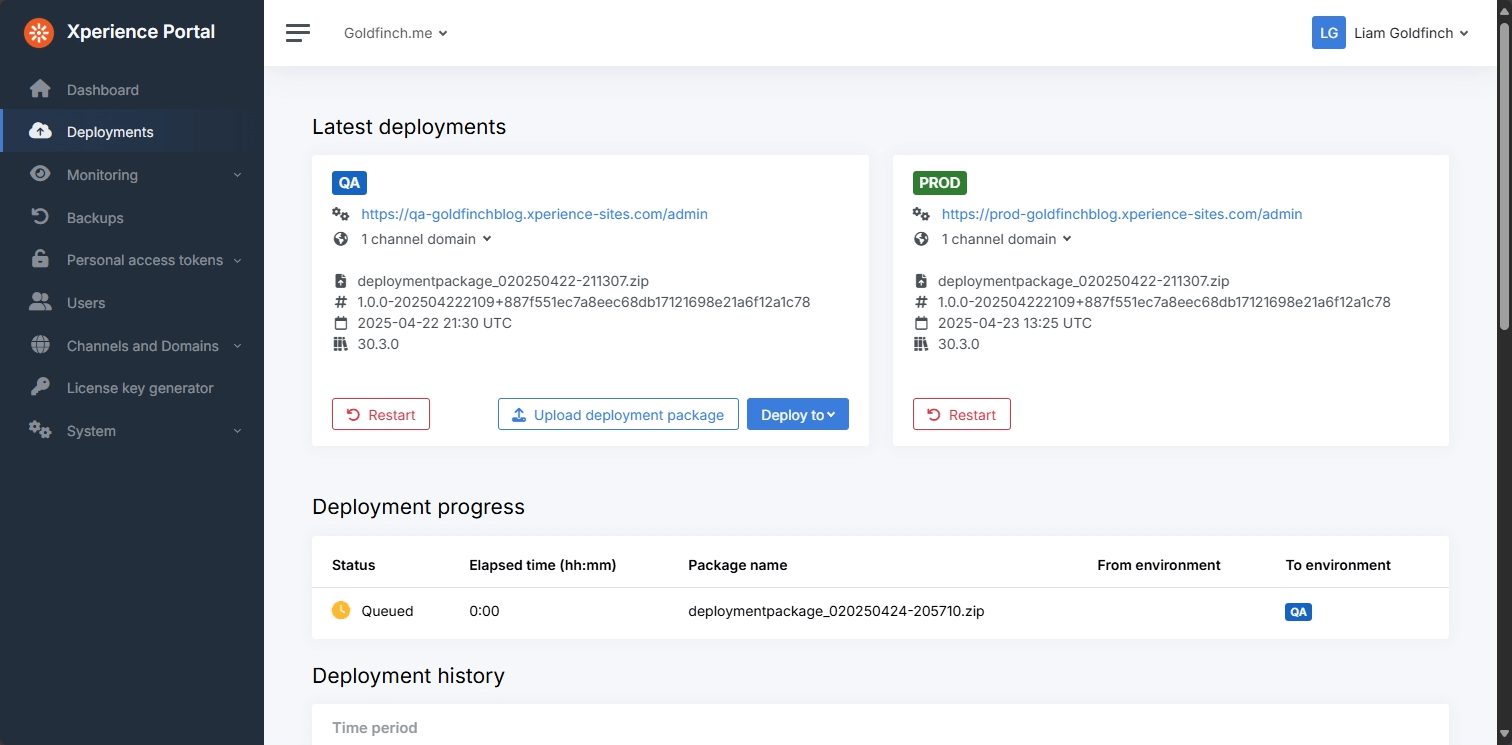Click the globe icon in PROD card
Image resolution: width=1512 pixels, height=745 pixels.
pos(922,239)
